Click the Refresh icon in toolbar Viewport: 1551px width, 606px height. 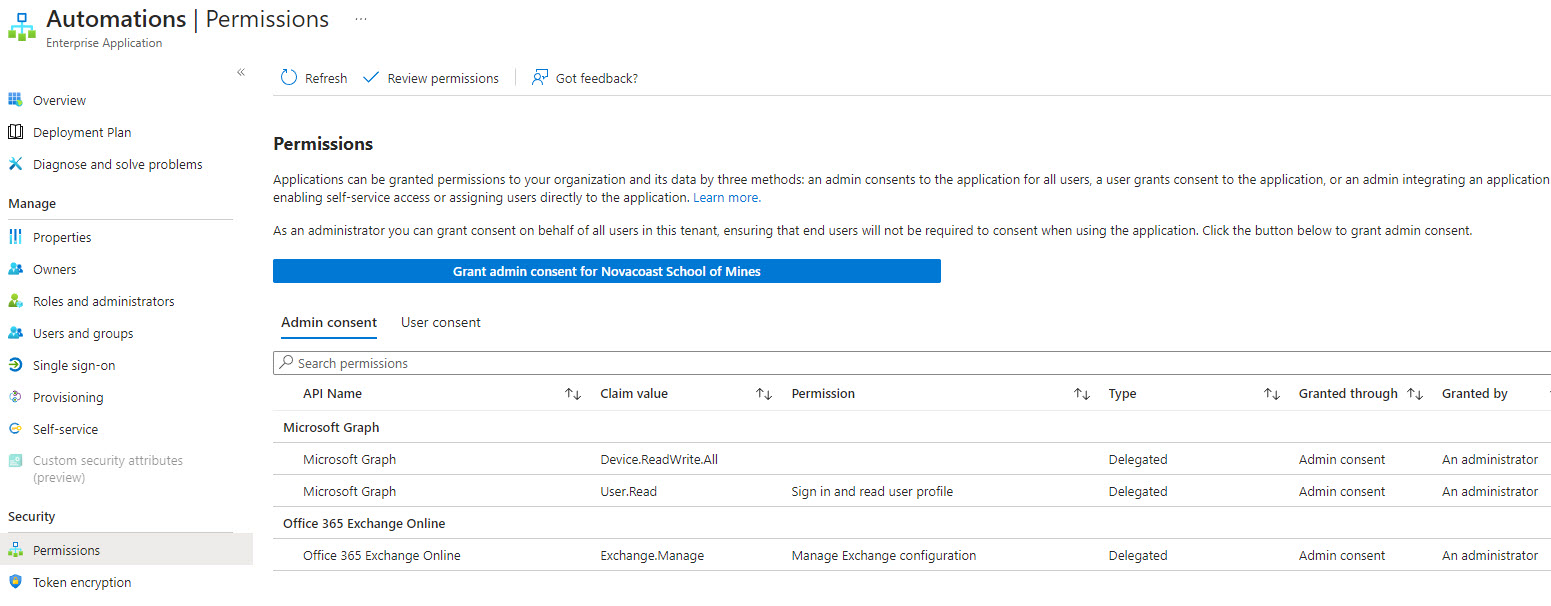click(289, 78)
